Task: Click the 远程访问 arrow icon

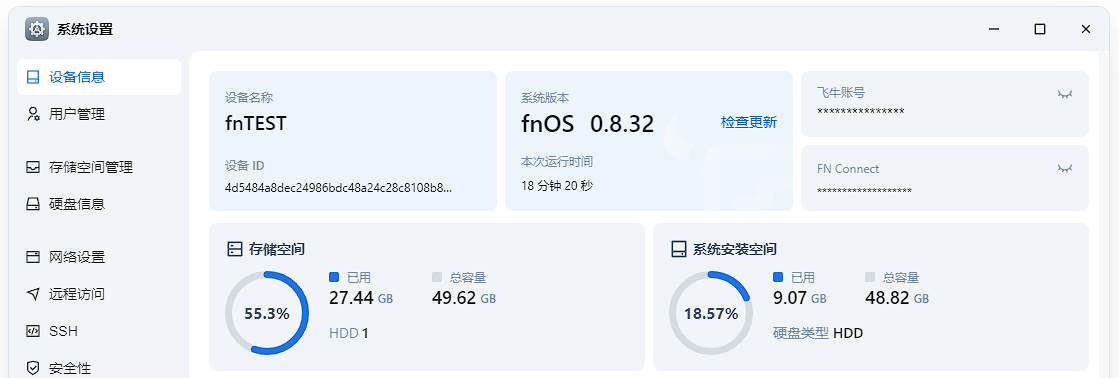Action: click(32, 294)
